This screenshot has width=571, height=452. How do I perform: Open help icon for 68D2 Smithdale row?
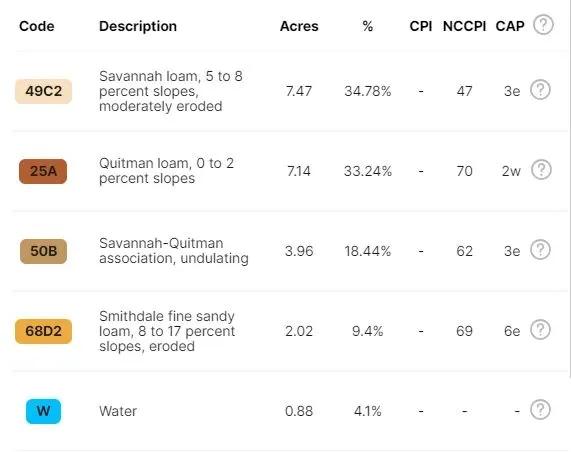pos(540,329)
